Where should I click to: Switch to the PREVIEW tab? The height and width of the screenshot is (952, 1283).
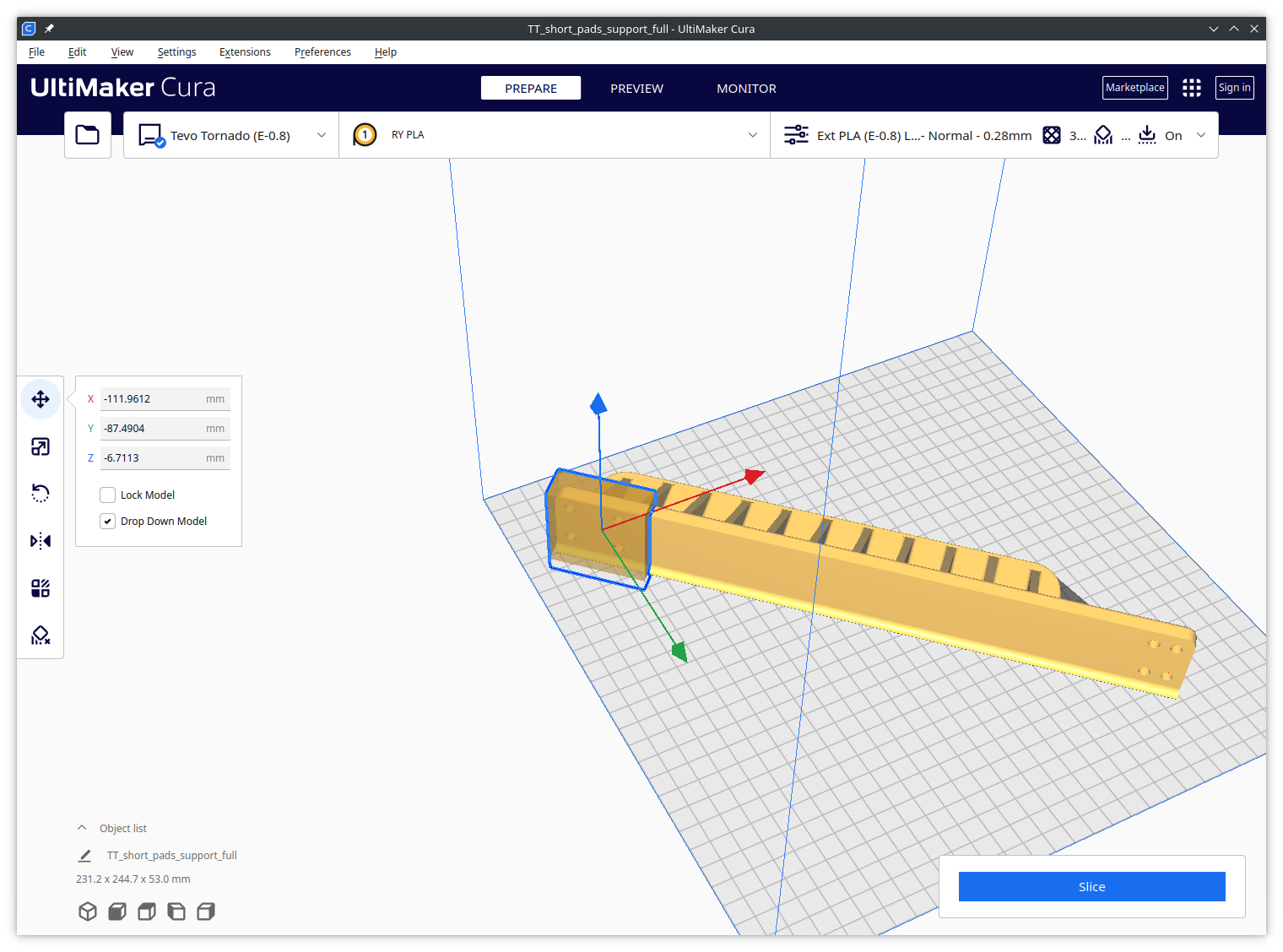(x=636, y=88)
